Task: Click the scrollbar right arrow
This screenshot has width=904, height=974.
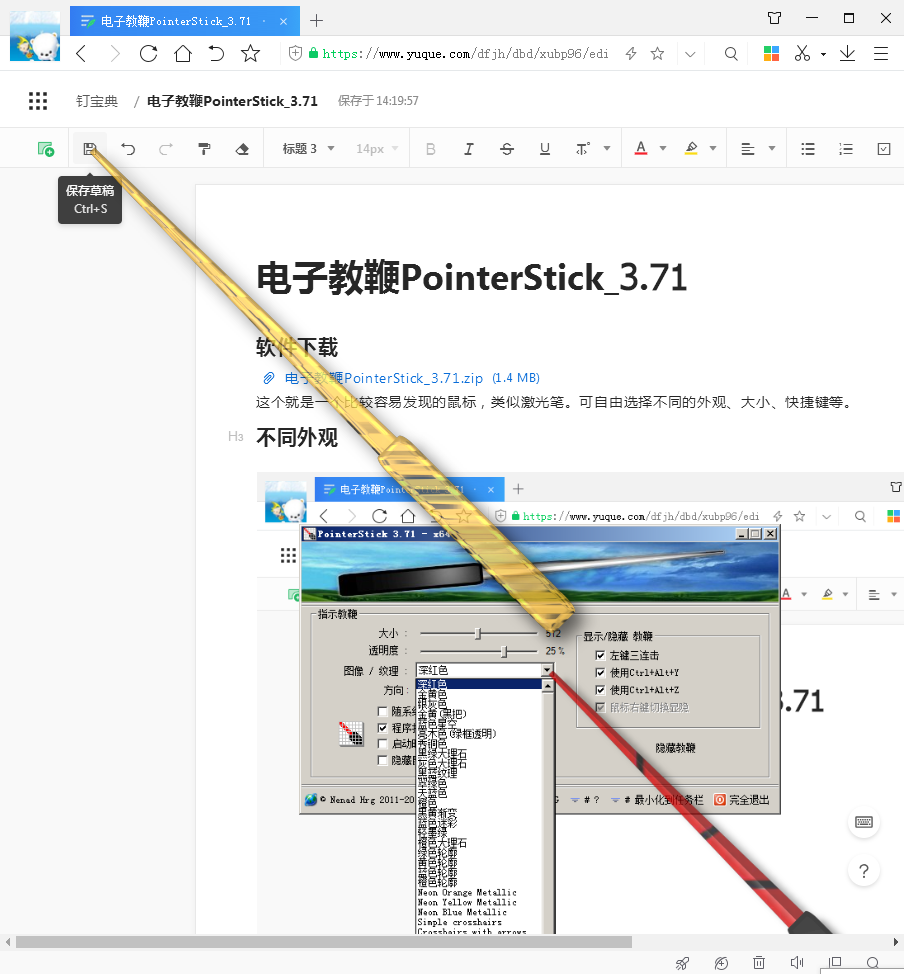Action: pos(896,942)
